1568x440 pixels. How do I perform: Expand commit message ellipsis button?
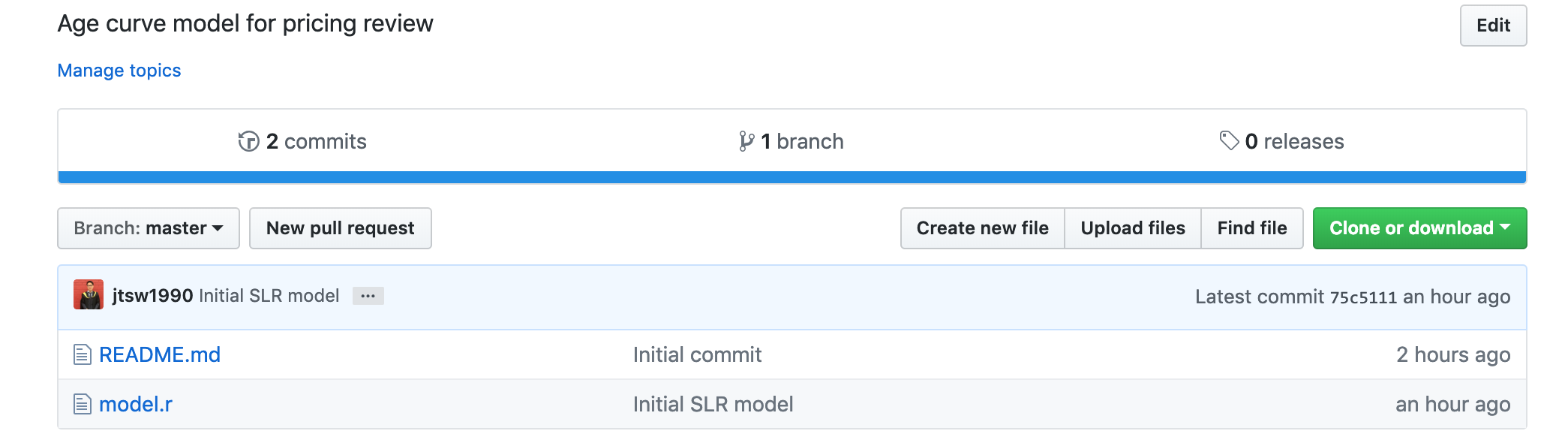click(x=368, y=296)
